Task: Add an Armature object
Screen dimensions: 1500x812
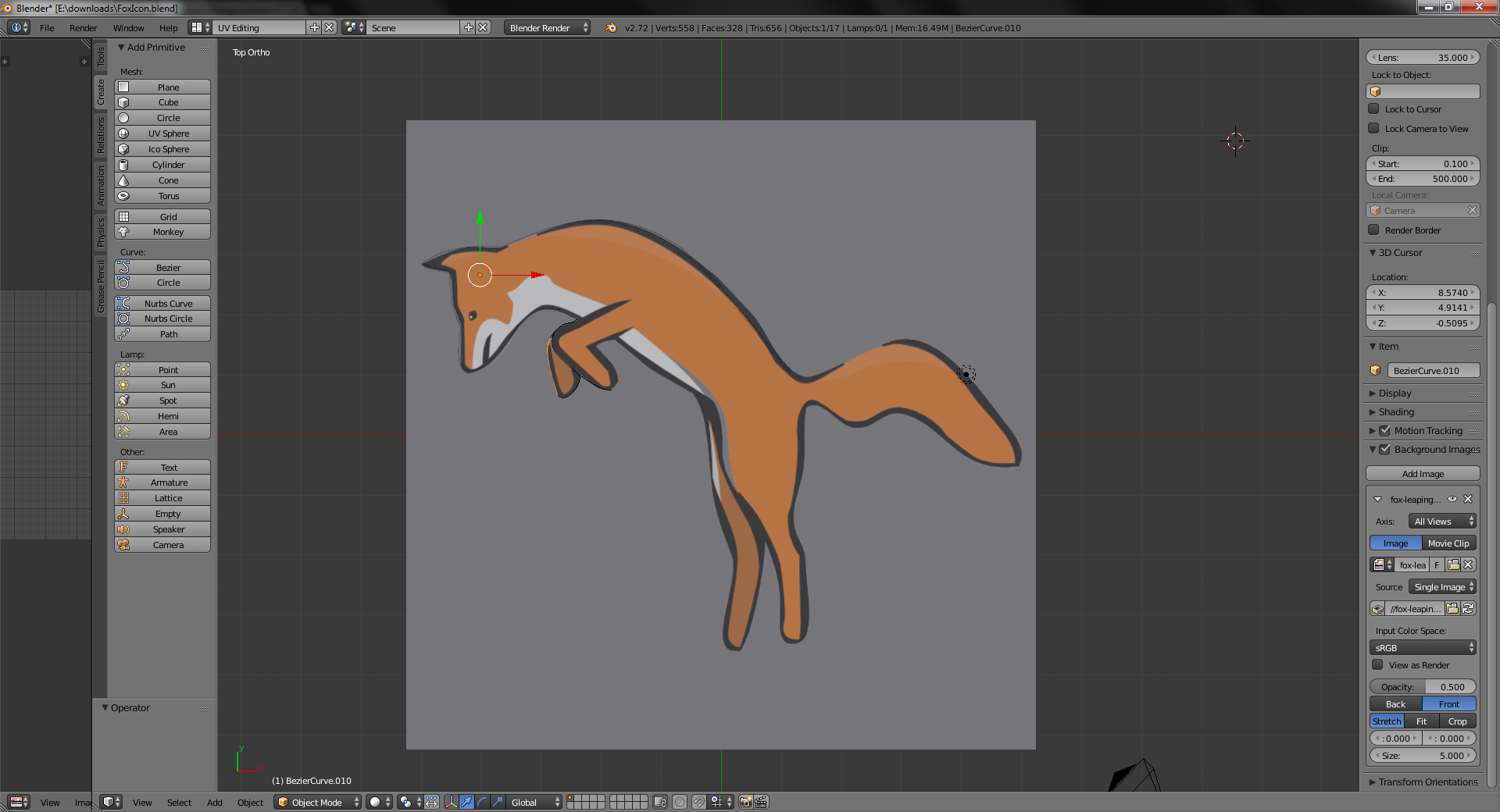Action: pos(162,483)
